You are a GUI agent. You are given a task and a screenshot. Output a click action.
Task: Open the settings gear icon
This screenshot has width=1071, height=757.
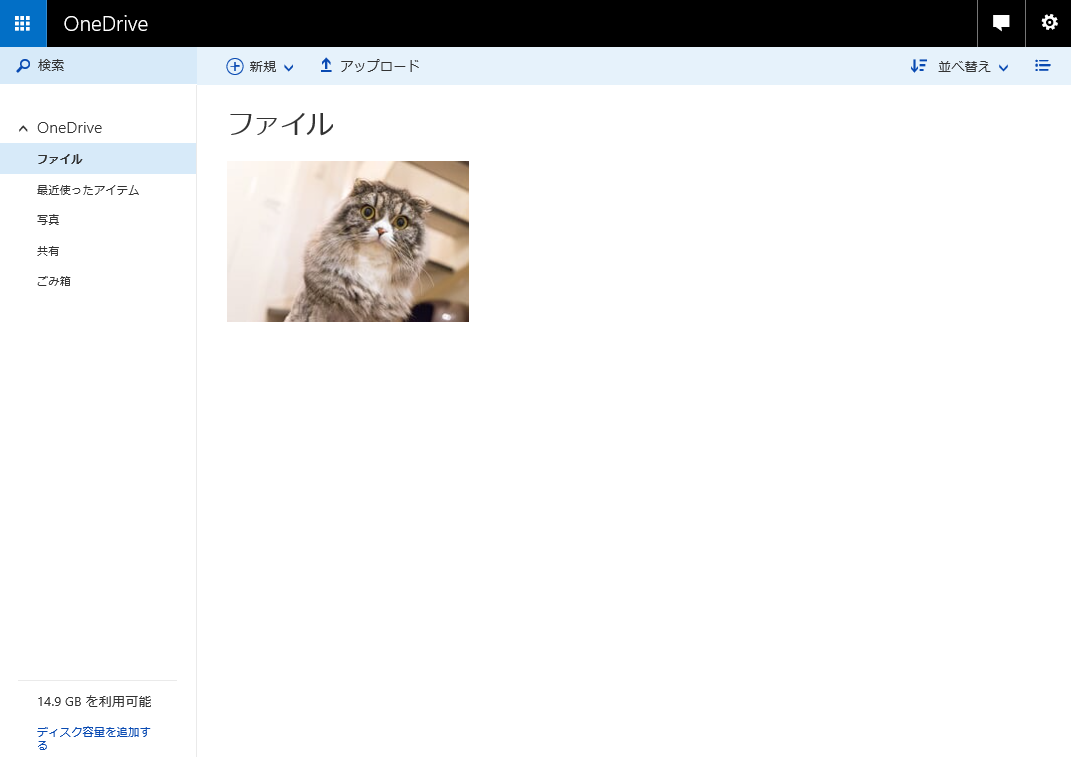[x=1049, y=23]
